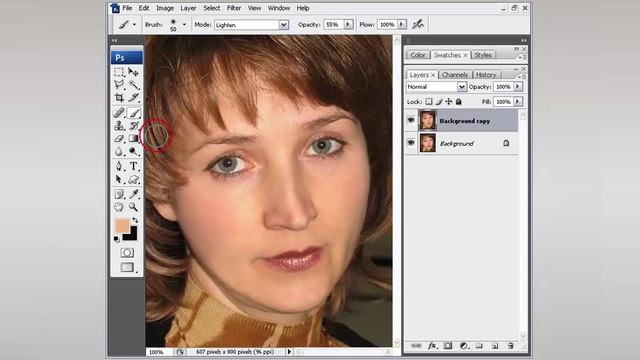Open the Filter menu
Screen dimensions: 640x360
(234, 8)
